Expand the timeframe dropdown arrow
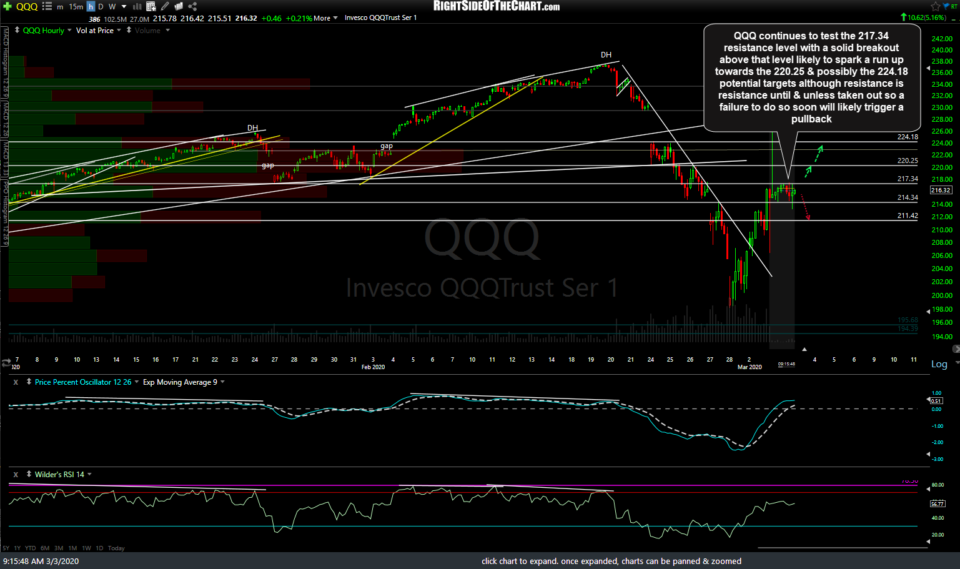 coord(124,7)
